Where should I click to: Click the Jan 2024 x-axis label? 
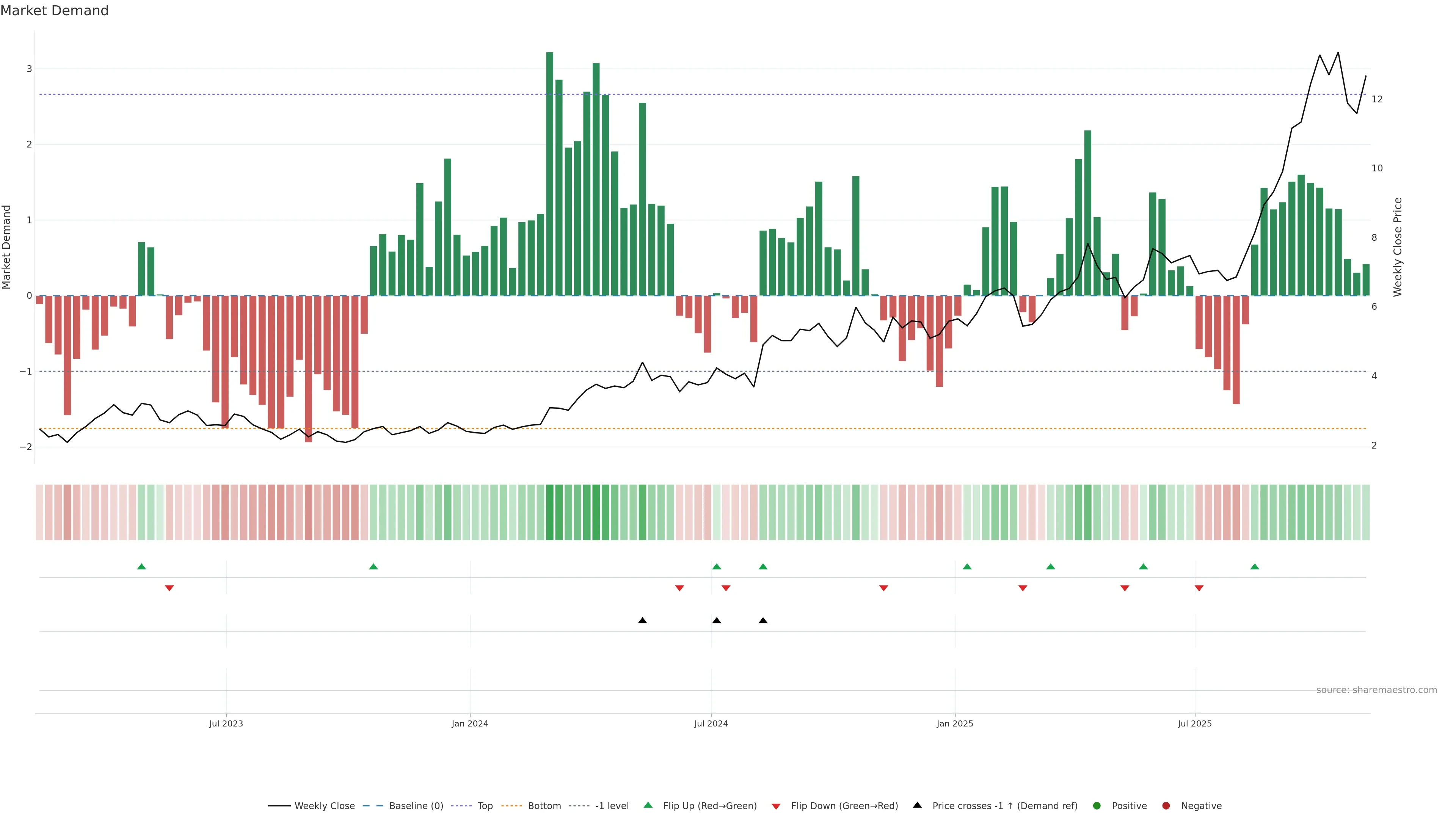tap(470, 723)
